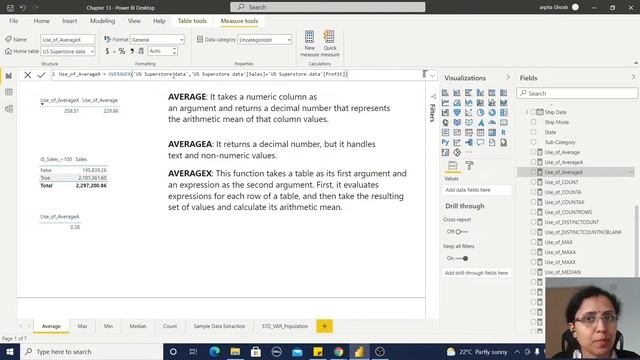Select the matrix visual icon
The width and height of the screenshot is (640, 360).
(x=492, y=133)
